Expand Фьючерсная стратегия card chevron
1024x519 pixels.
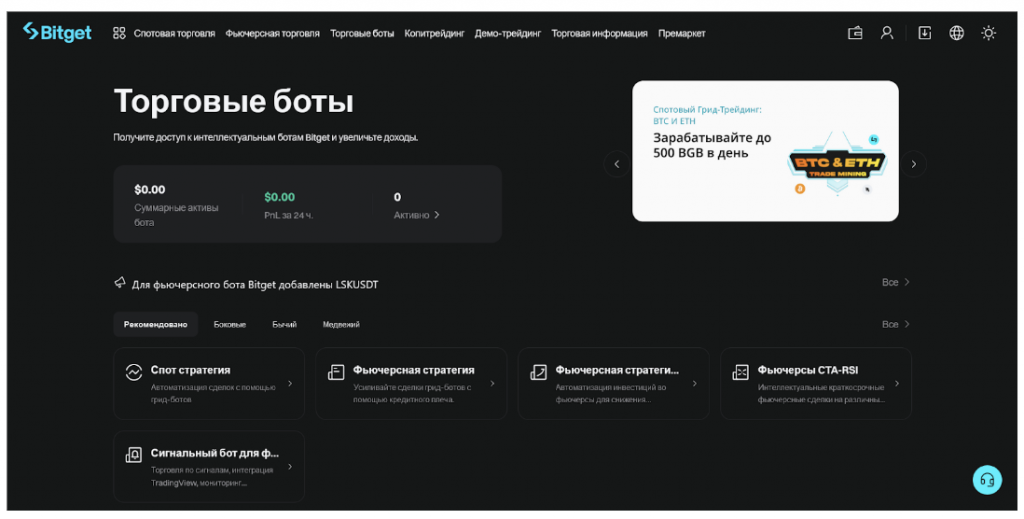492,383
